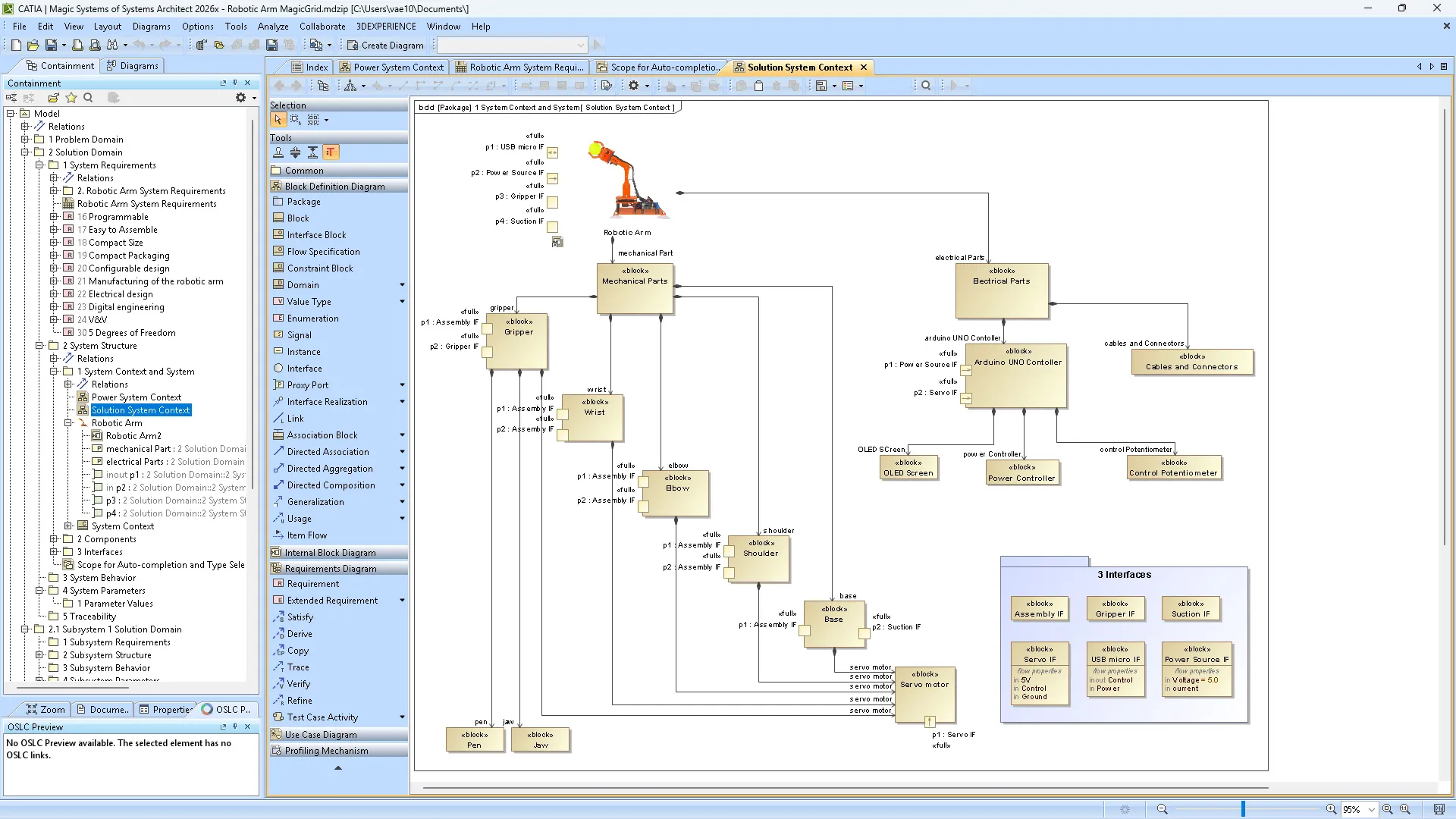Screen dimensions: 1456x819
Task: Click the Create Diagram button
Action: coord(385,45)
